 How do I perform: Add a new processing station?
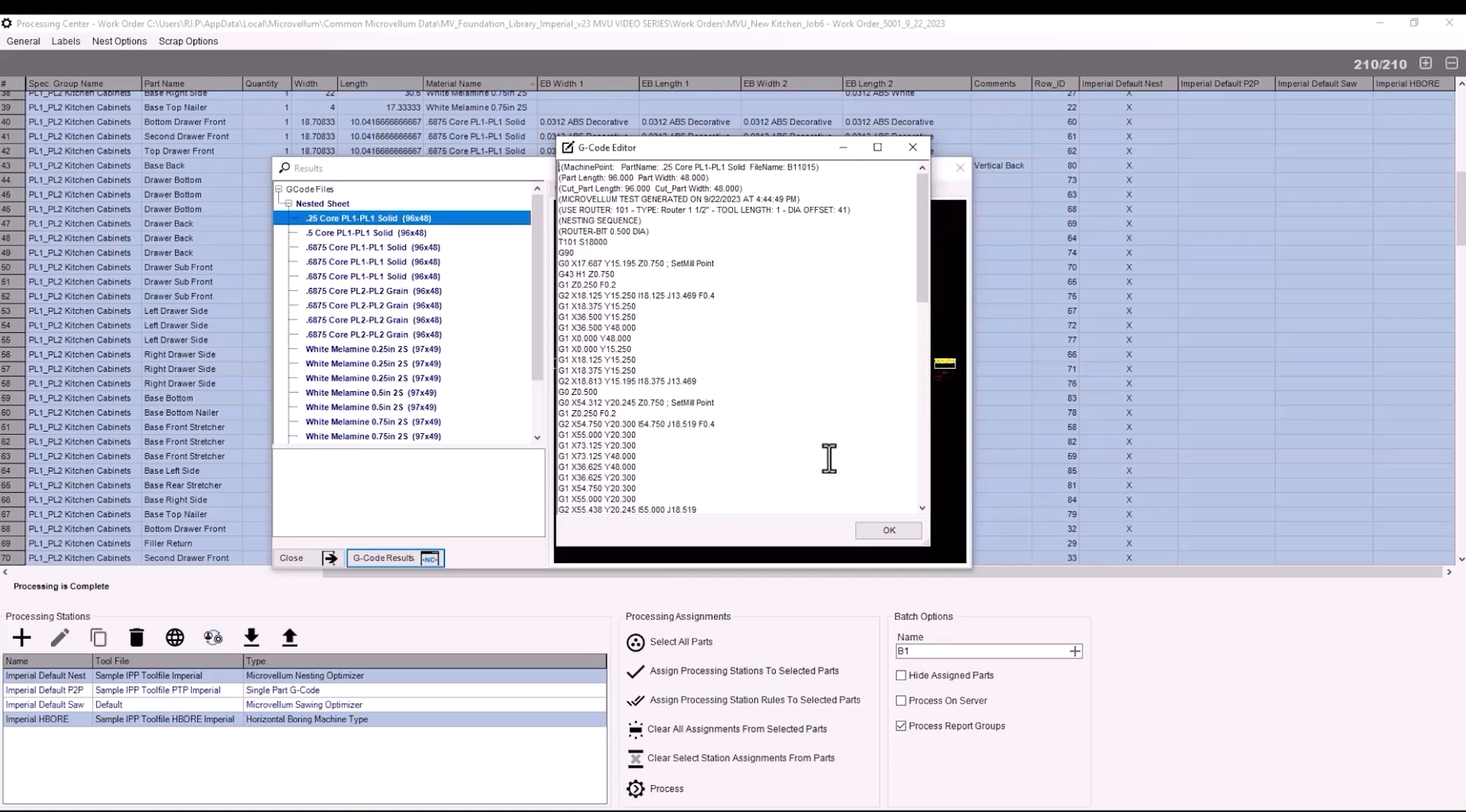coord(22,637)
